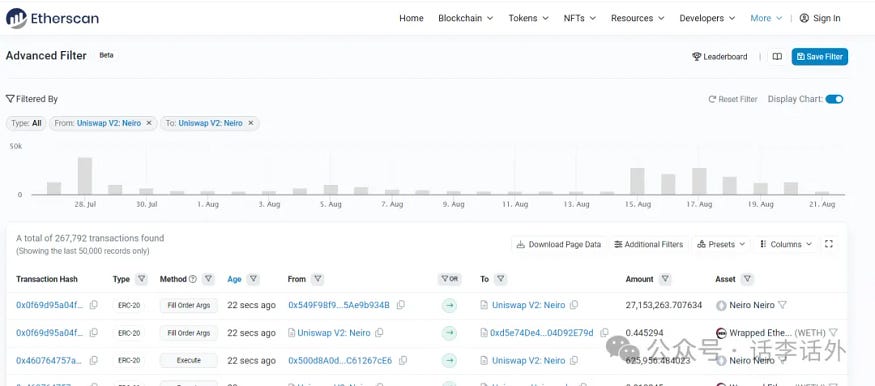Open the Presets dropdown
875x386 pixels.
coord(721,244)
